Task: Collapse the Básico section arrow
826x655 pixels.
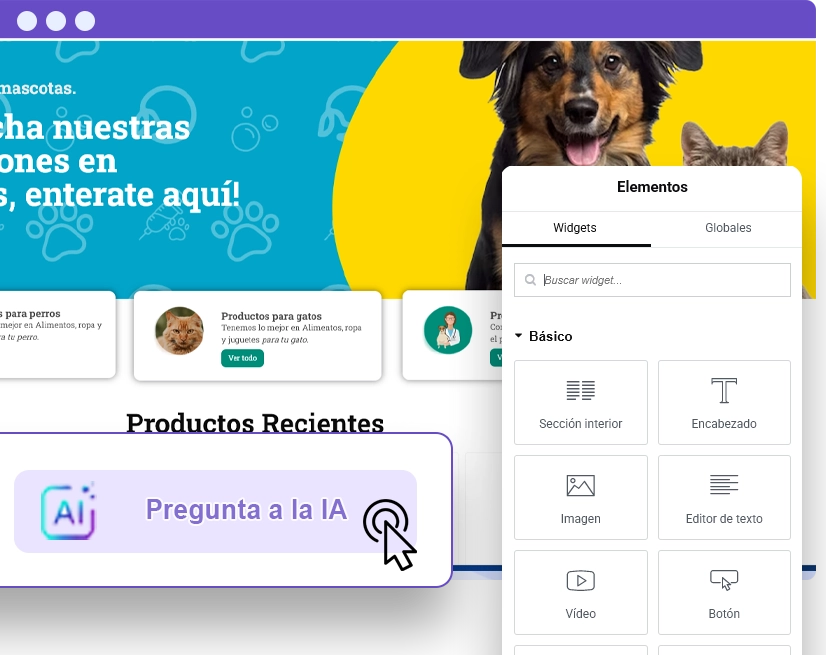Action: [x=519, y=337]
